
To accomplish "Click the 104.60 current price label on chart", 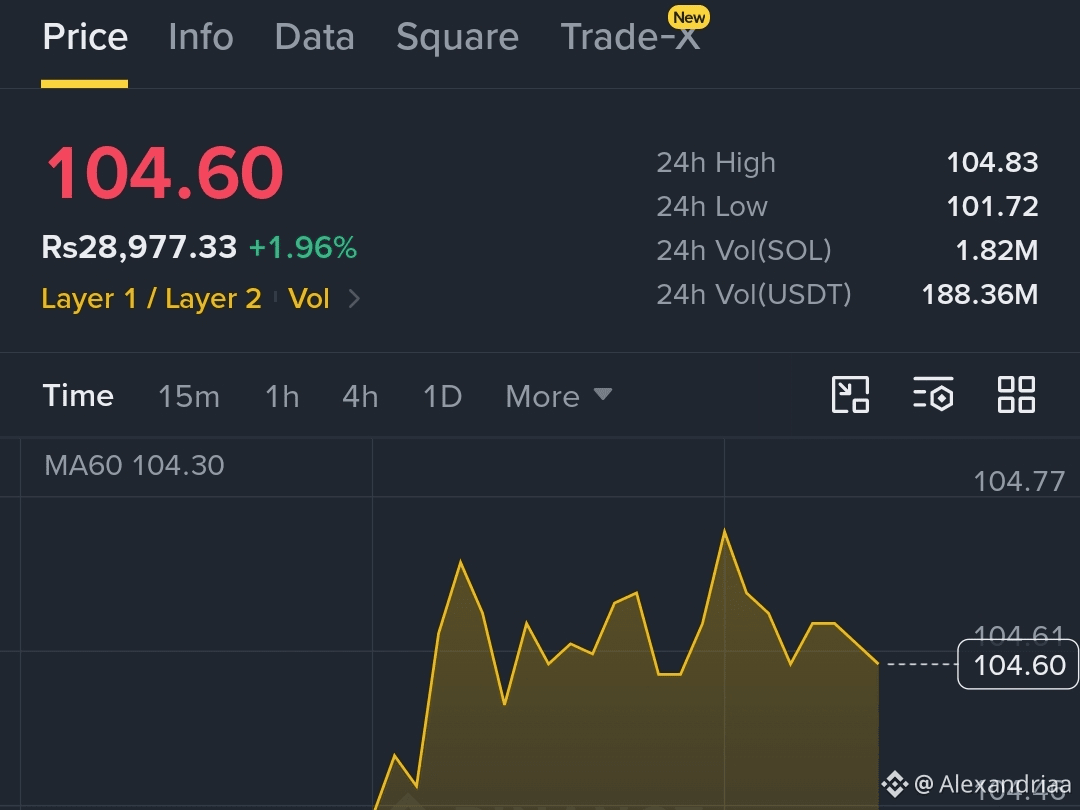I will pyautogui.click(x=1019, y=664).
